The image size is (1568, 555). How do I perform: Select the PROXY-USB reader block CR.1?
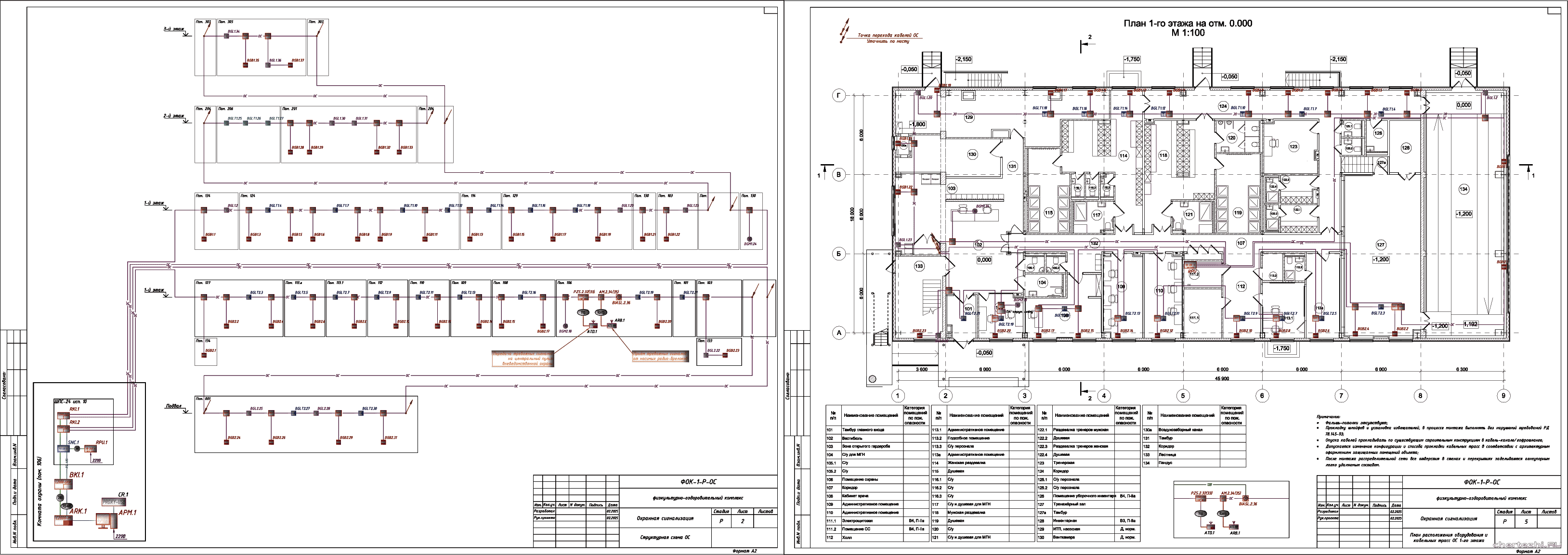point(113,502)
